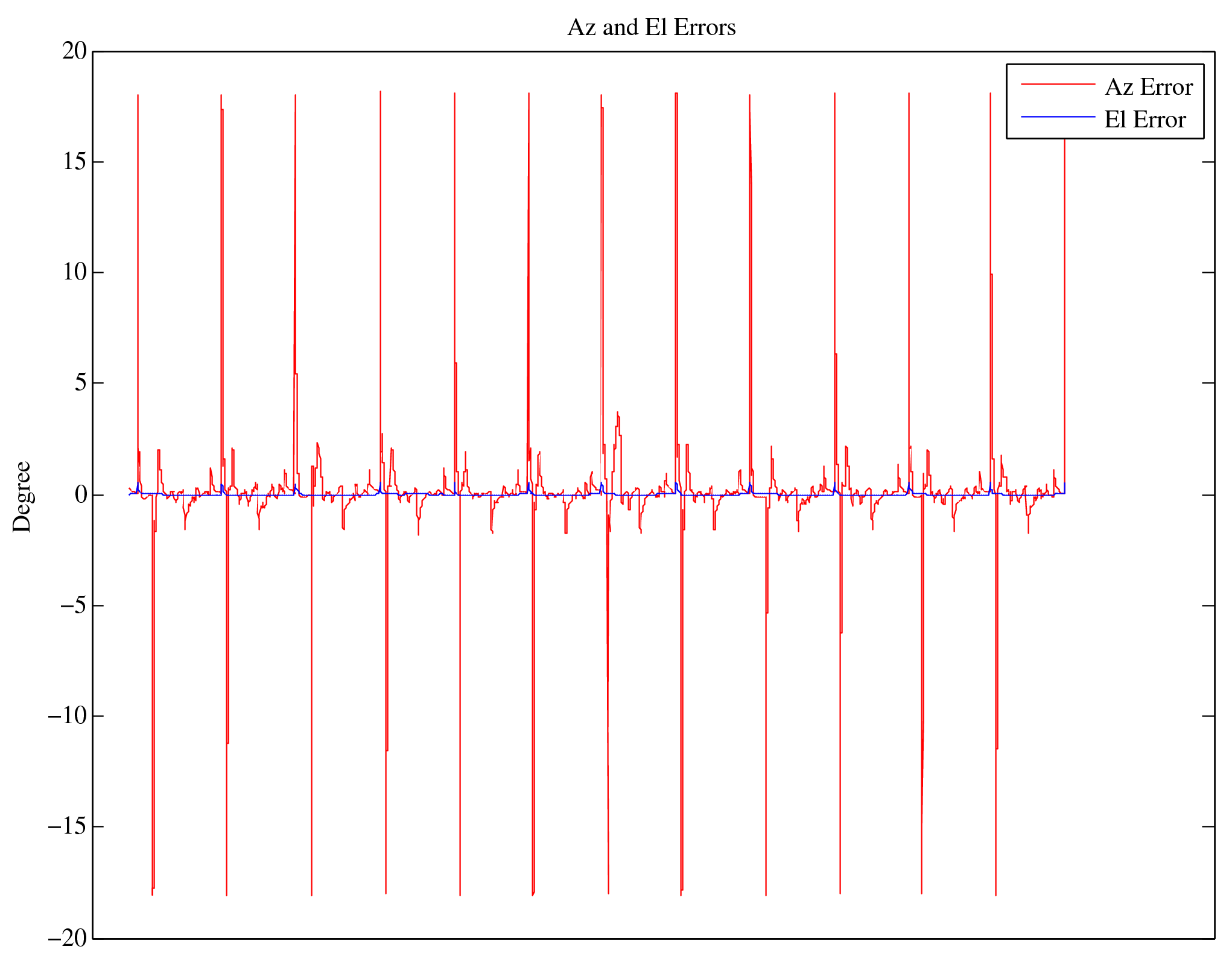Click the red vertical line ending the data
The height and width of the screenshot is (961, 1232).
tap(1064, 302)
